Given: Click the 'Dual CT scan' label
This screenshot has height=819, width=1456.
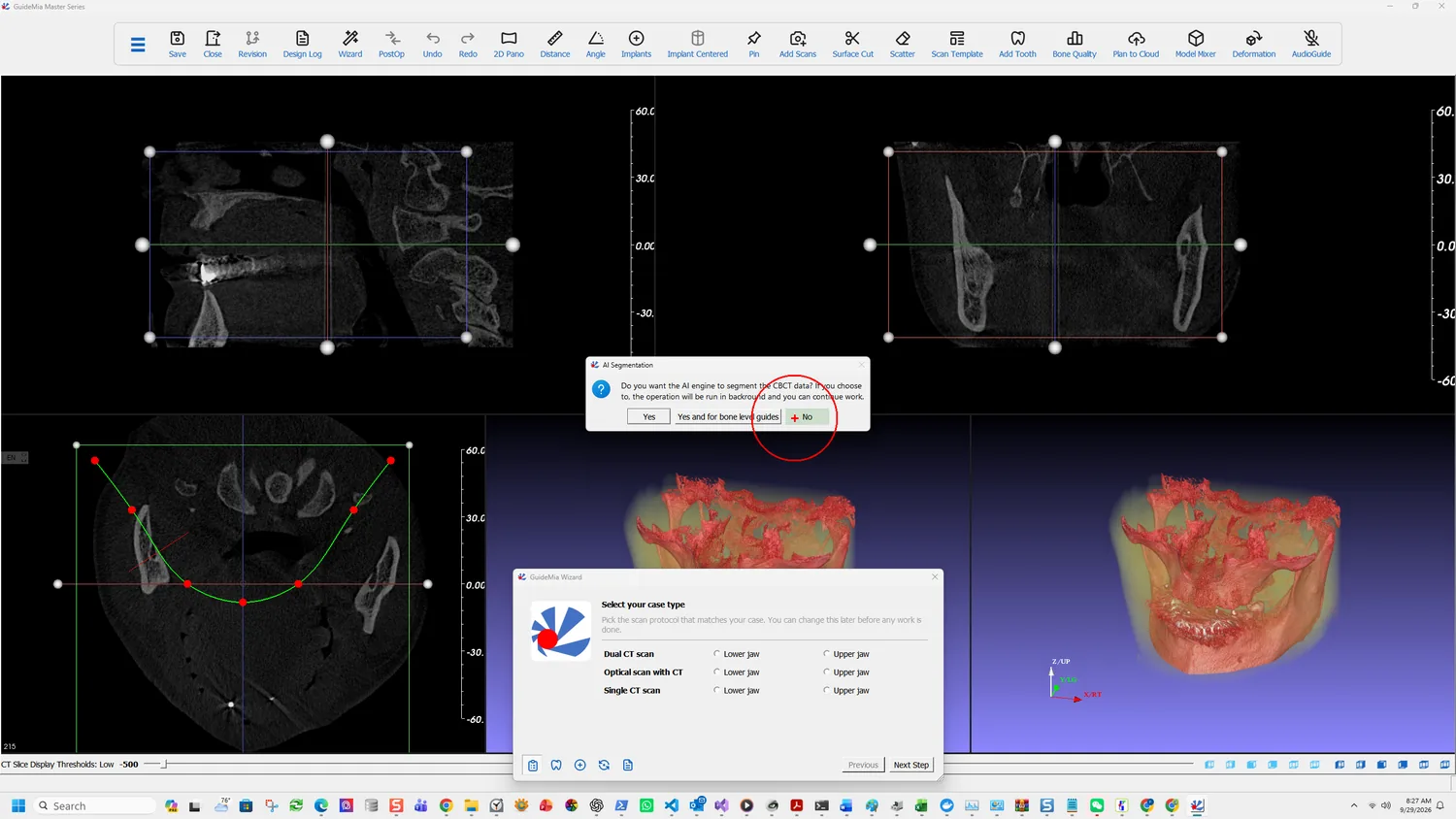Looking at the screenshot, I should tap(629, 654).
